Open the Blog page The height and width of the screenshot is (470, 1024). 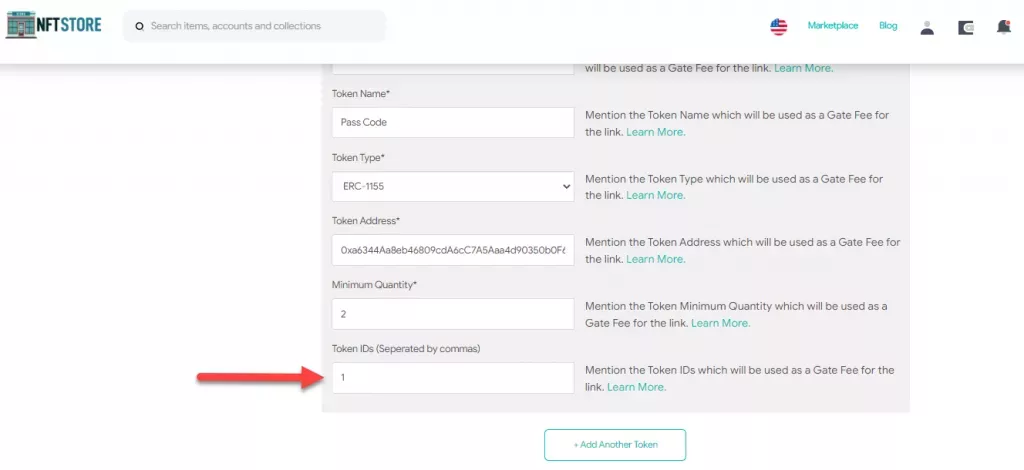(888, 26)
